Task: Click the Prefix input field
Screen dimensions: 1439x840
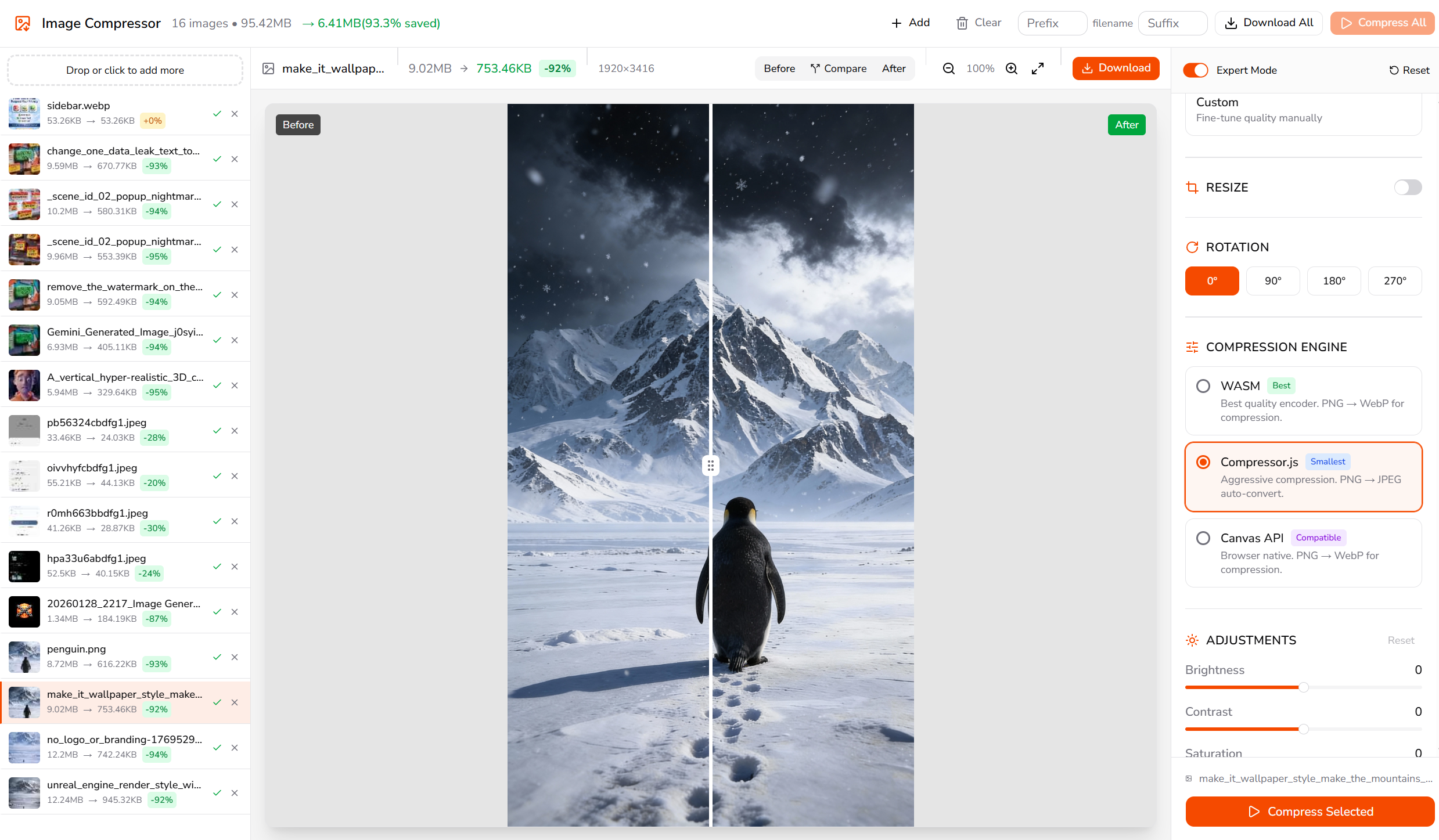Action: [x=1052, y=23]
